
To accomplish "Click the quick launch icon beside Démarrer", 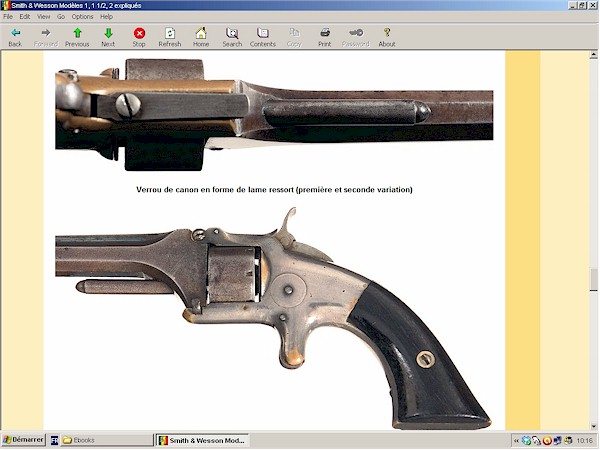I will click(54, 440).
